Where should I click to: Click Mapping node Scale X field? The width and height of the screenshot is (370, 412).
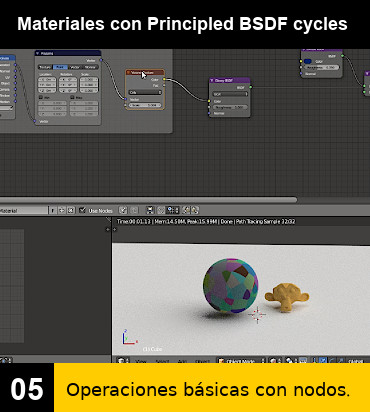point(89,80)
